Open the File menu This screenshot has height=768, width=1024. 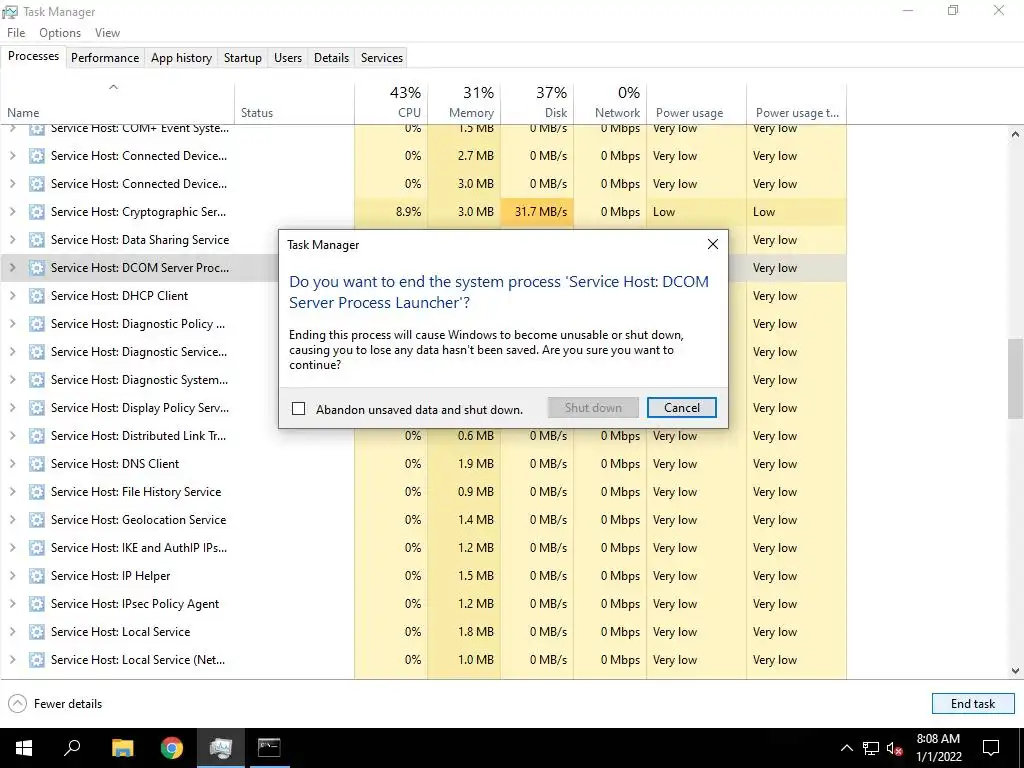click(x=16, y=33)
